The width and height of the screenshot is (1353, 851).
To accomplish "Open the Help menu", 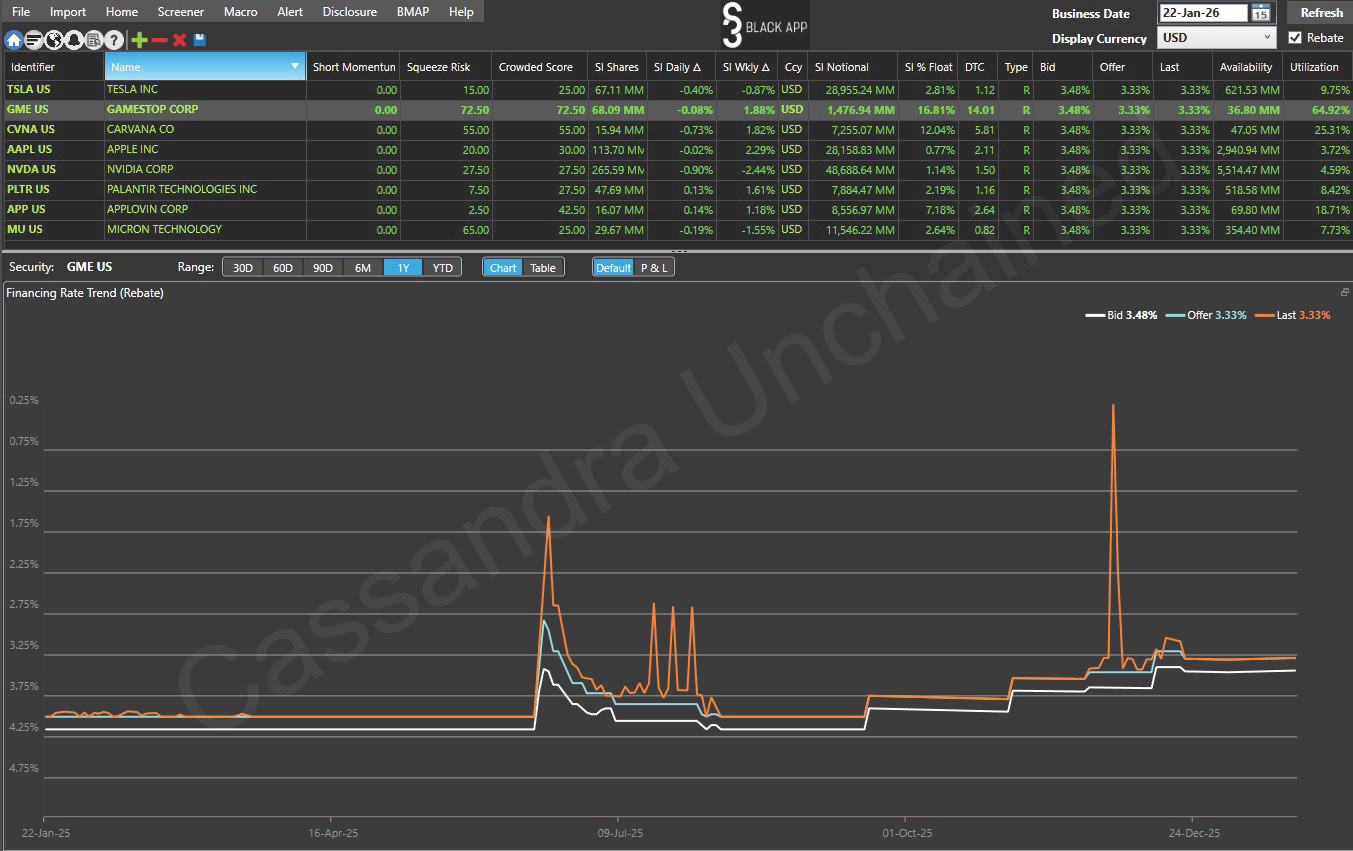I will 461,12.
